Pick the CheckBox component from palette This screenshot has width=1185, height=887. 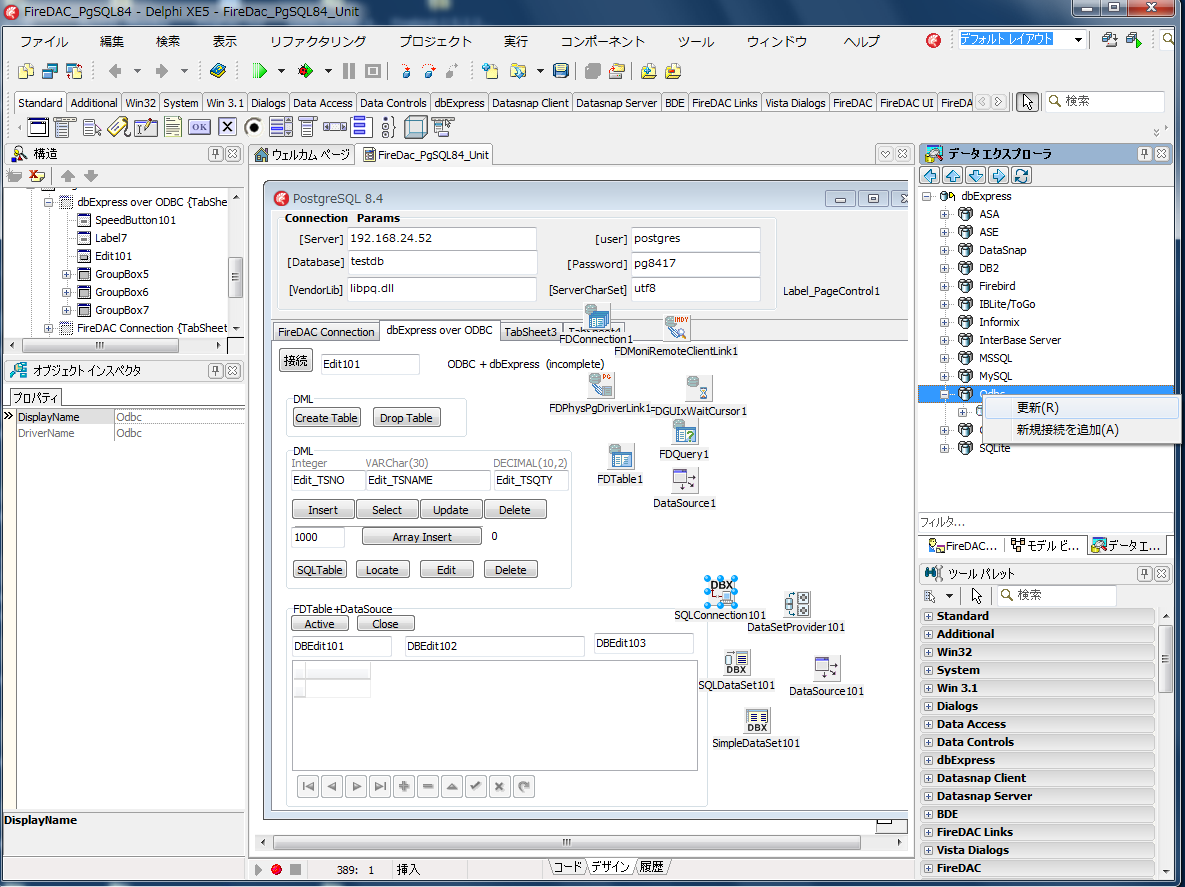pyautogui.click(x=227, y=127)
